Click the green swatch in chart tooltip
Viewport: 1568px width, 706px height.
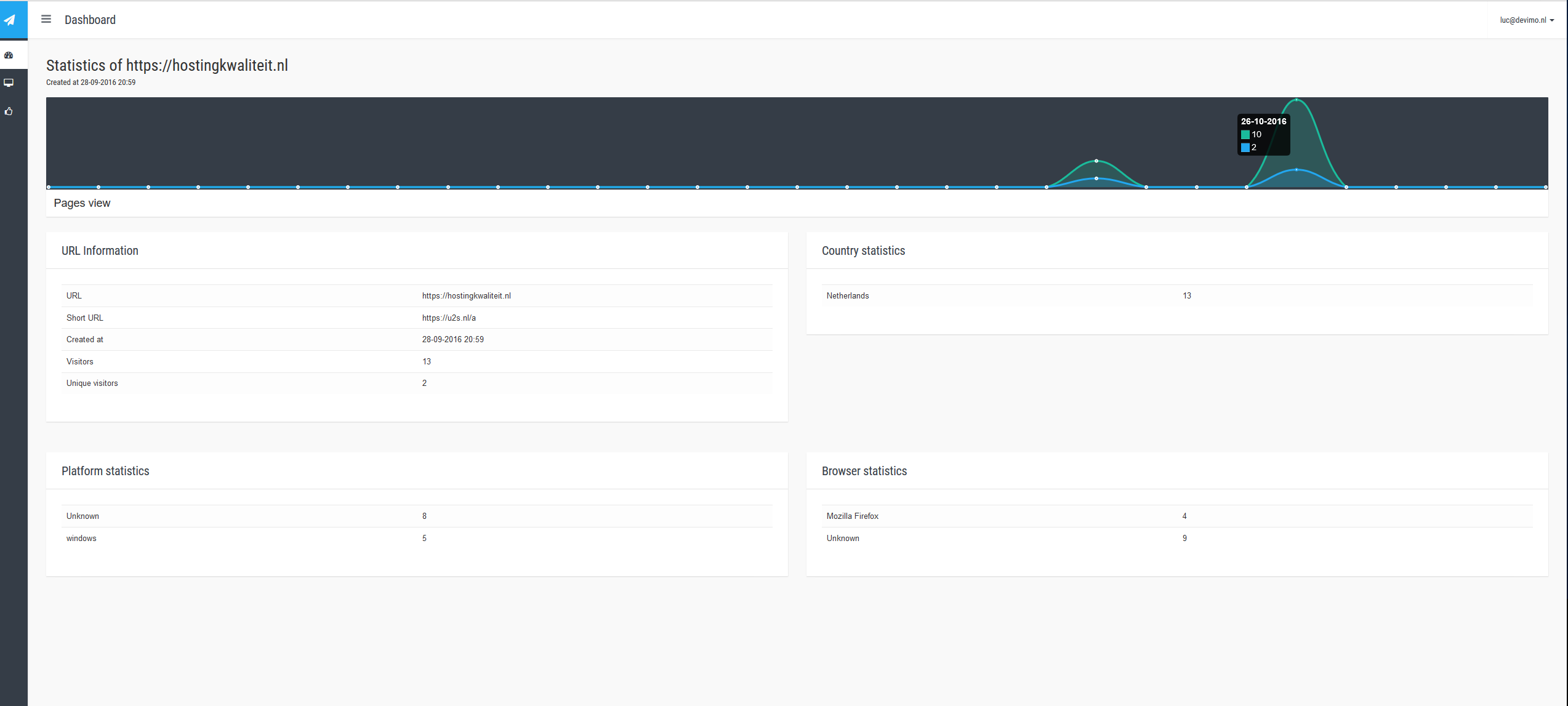point(1245,135)
